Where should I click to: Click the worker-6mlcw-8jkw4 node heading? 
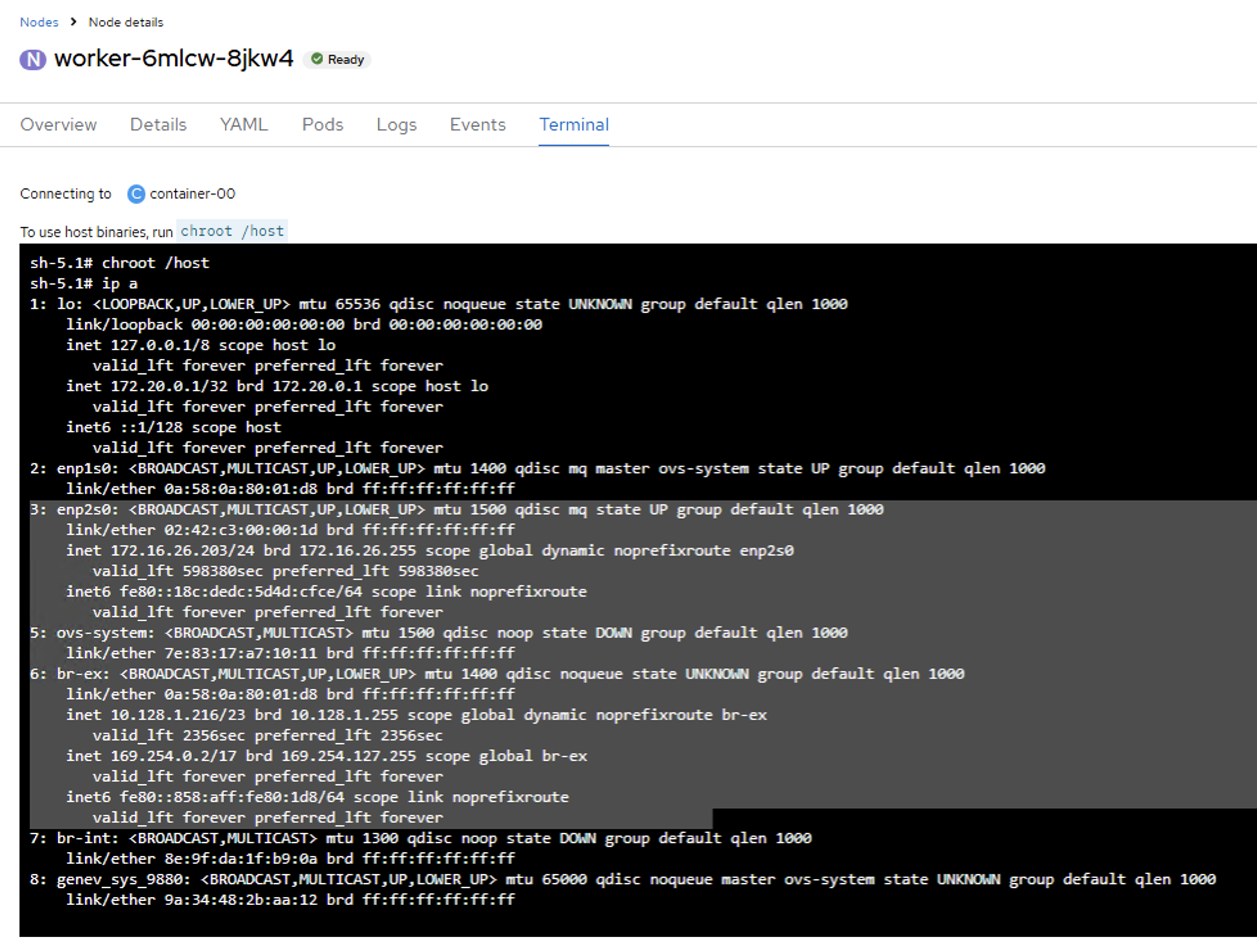pyautogui.click(x=174, y=58)
